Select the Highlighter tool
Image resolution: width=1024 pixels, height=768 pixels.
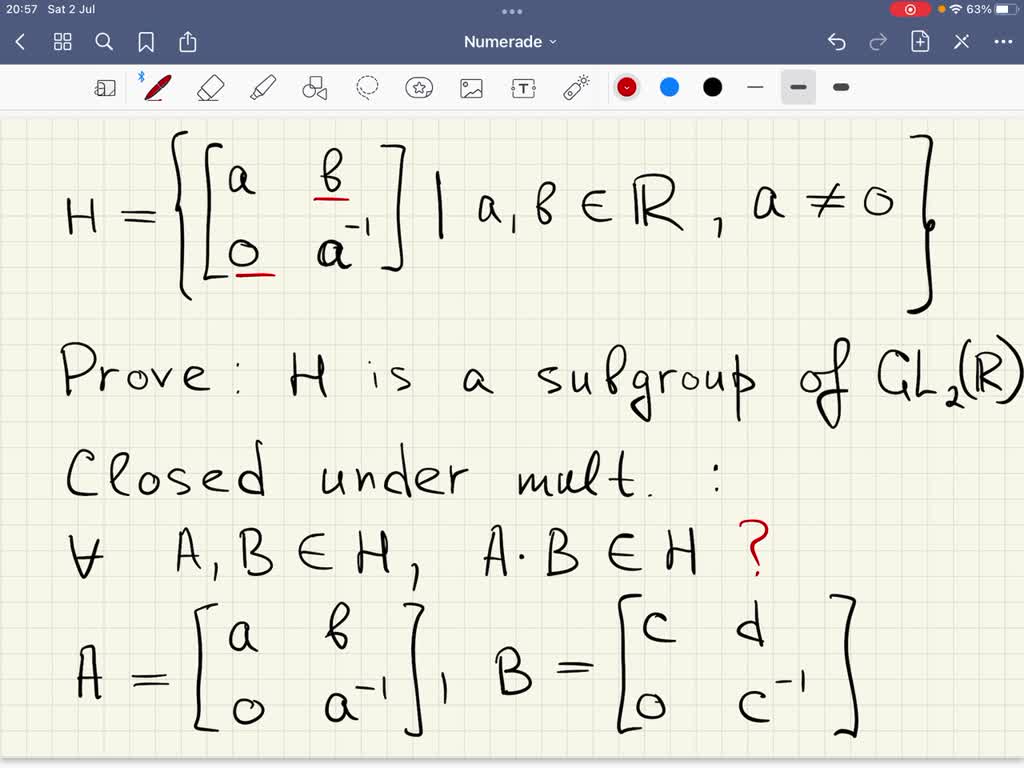[x=262, y=87]
